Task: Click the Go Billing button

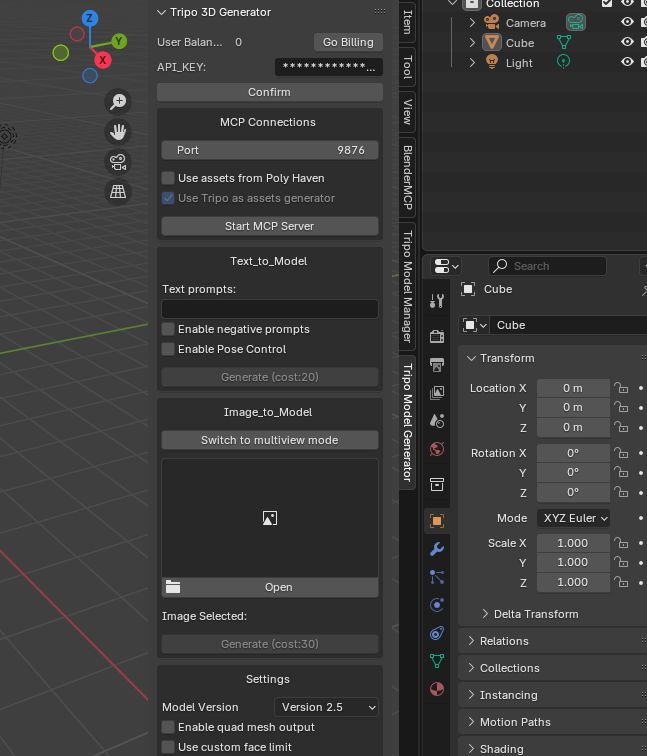Action: pos(348,42)
